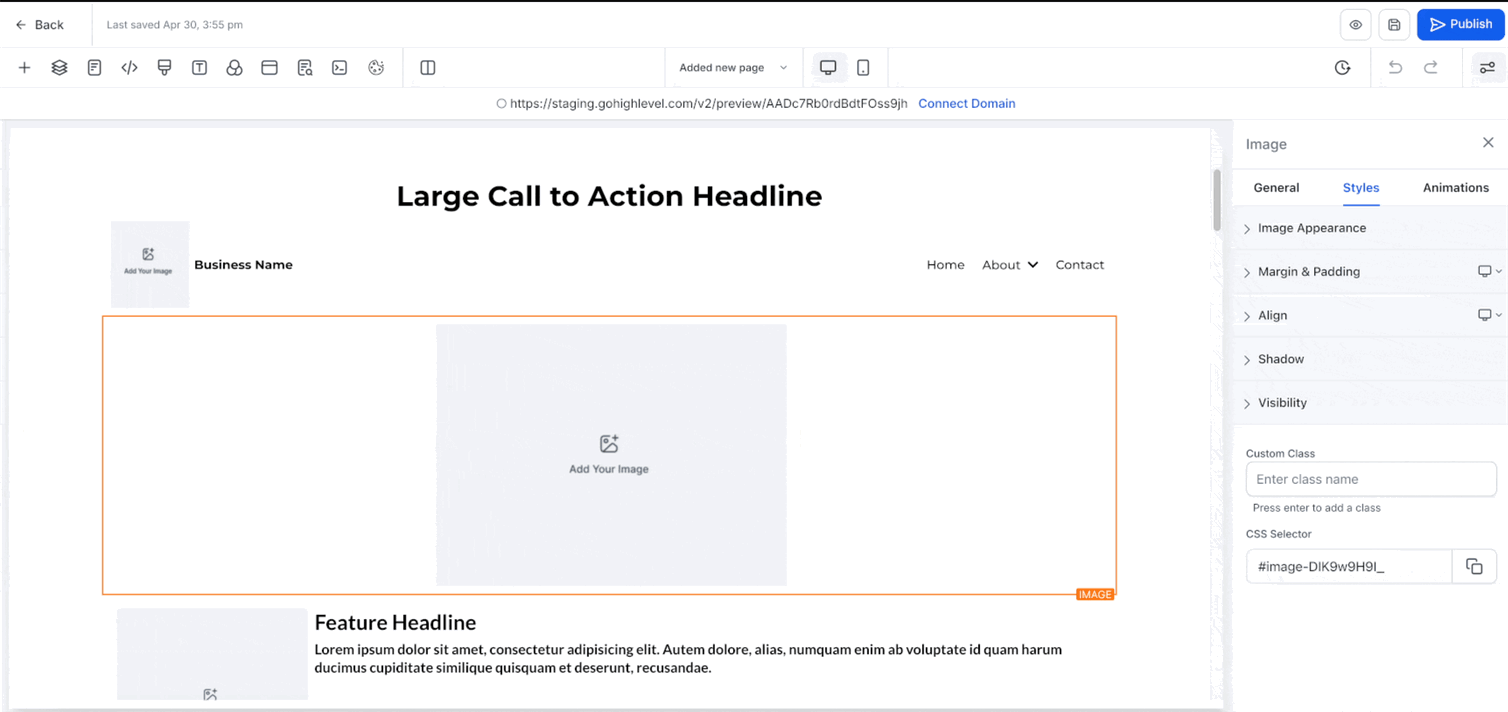This screenshot has height=712, width=1508.
Task: Open the window popup icon in toolbar
Action: [269, 68]
